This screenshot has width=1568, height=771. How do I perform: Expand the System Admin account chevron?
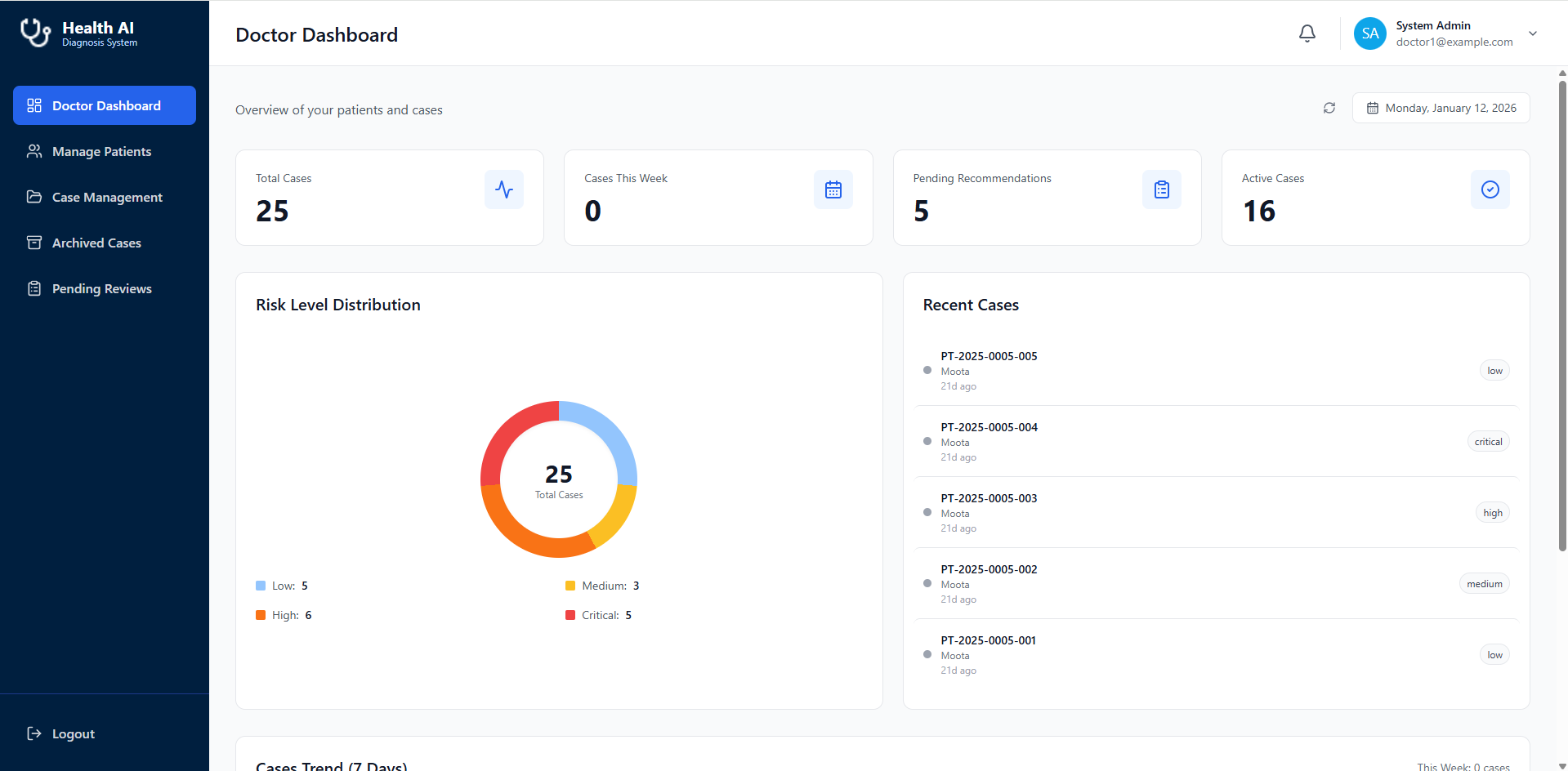click(x=1533, y=33)
